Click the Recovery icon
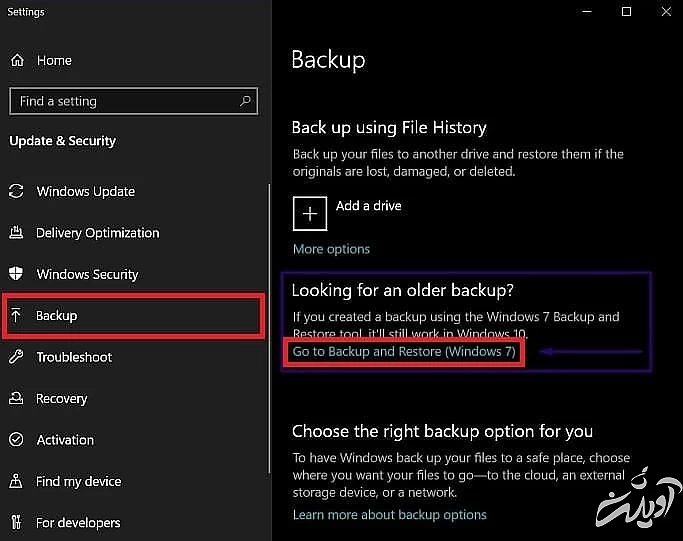 (16, 398)
